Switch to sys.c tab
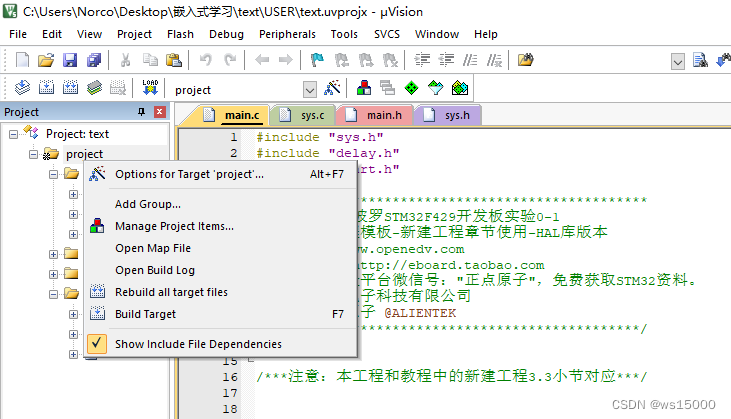Image resolution: width=731 pixels, height=419 pixels. pos(303,115)
